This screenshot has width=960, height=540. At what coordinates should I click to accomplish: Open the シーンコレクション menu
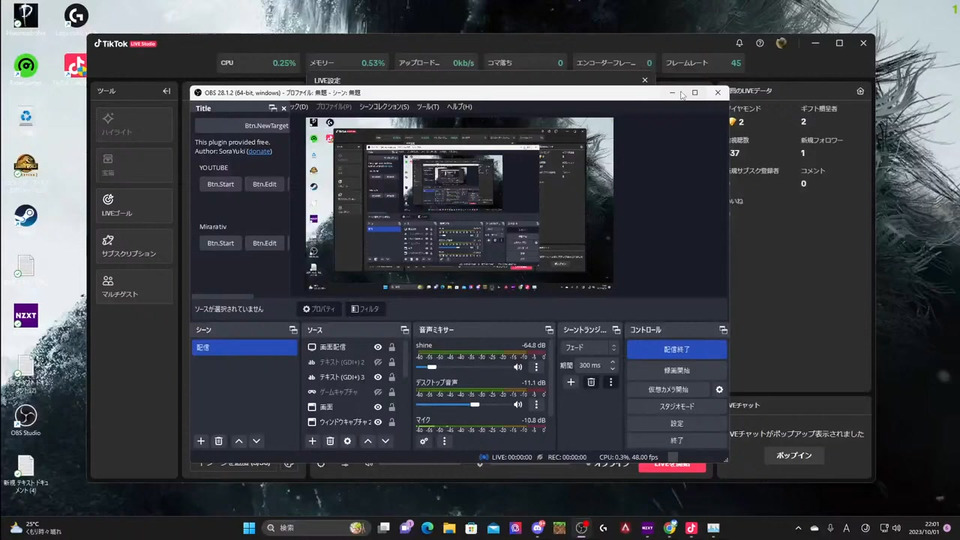point(384,107)
